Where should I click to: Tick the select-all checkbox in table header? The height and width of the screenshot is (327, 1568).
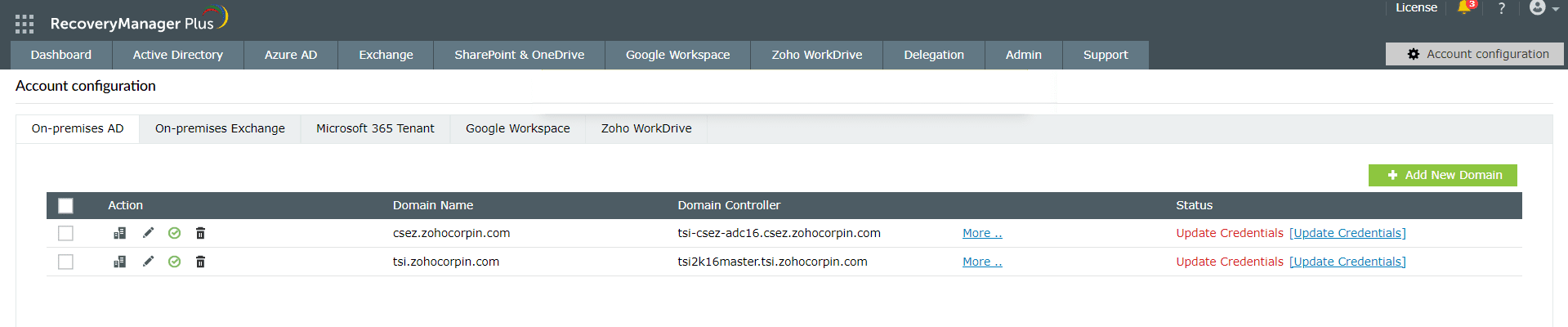tap(65, 205)
